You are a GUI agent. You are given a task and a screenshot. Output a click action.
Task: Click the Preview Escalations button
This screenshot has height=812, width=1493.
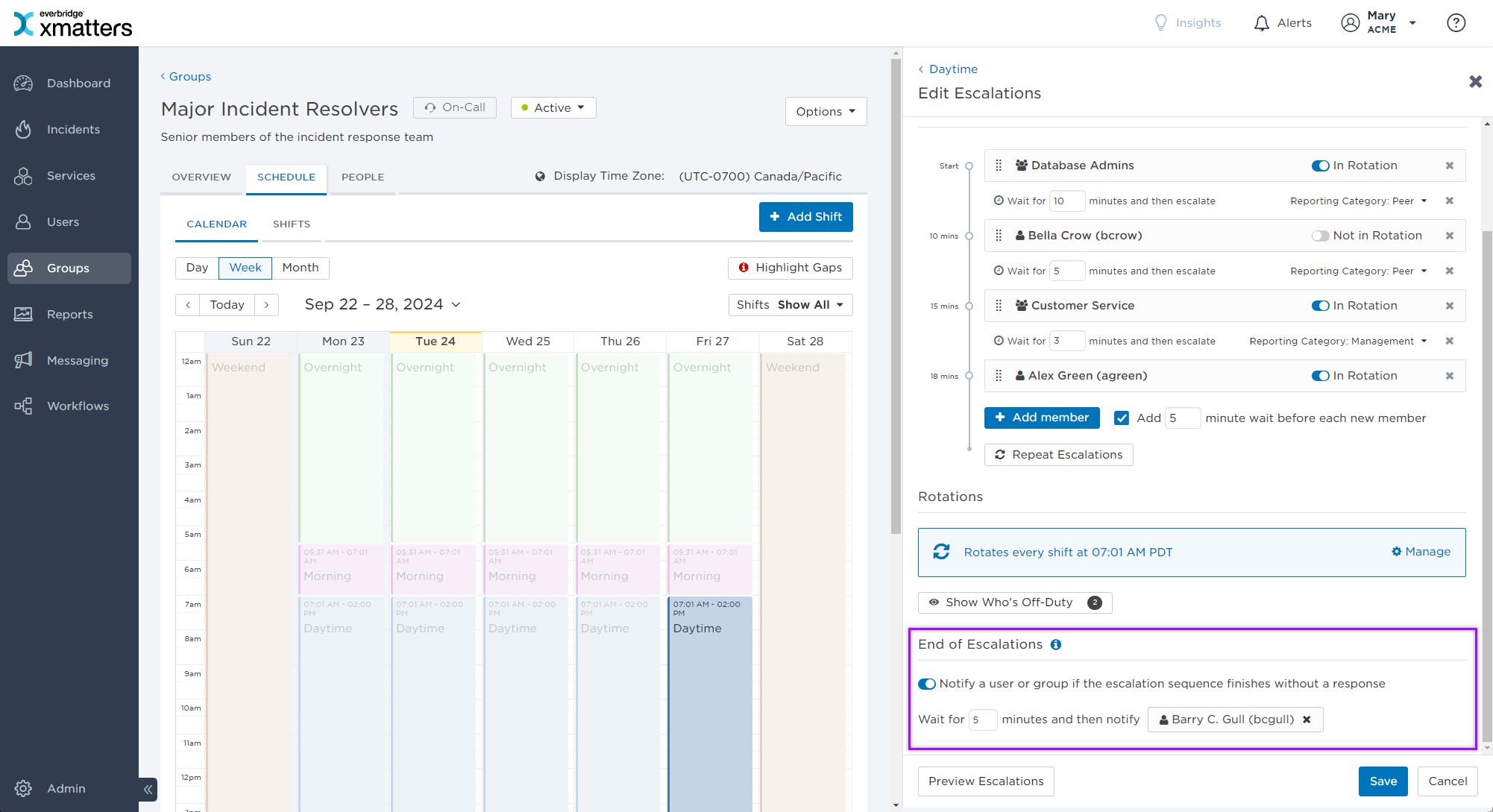pos(985,781)
